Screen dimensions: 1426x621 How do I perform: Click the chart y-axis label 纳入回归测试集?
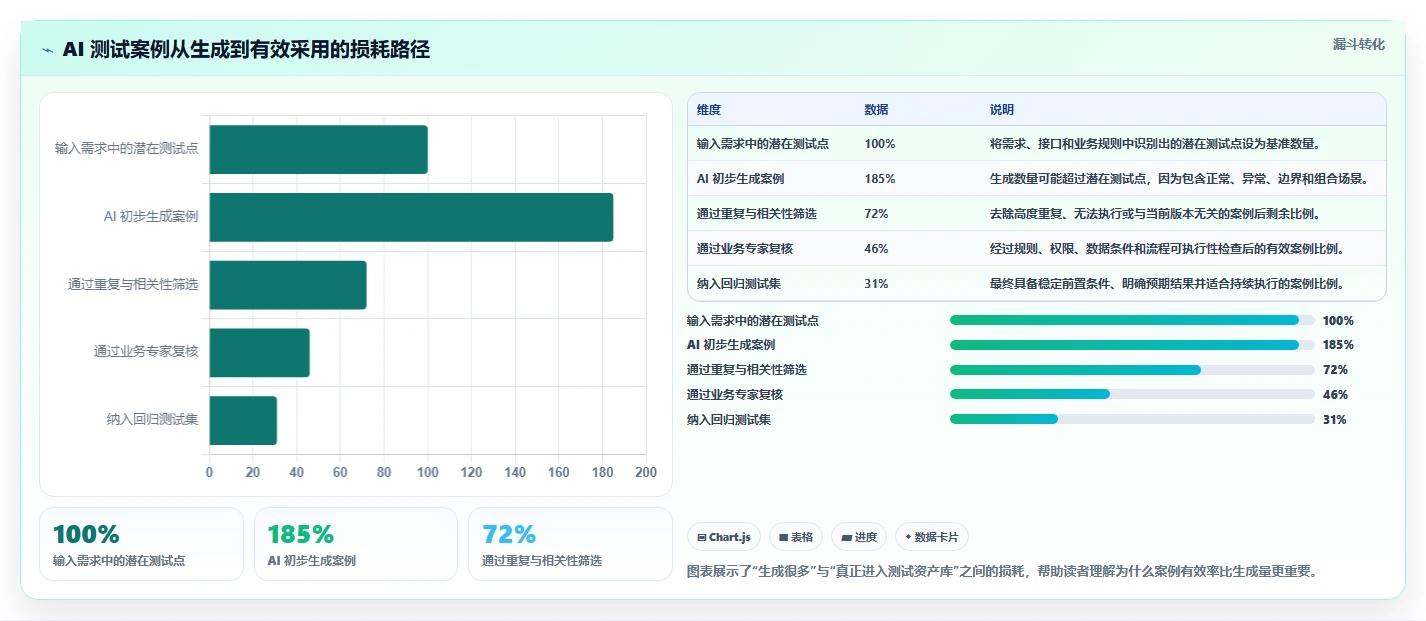point(152,420)
